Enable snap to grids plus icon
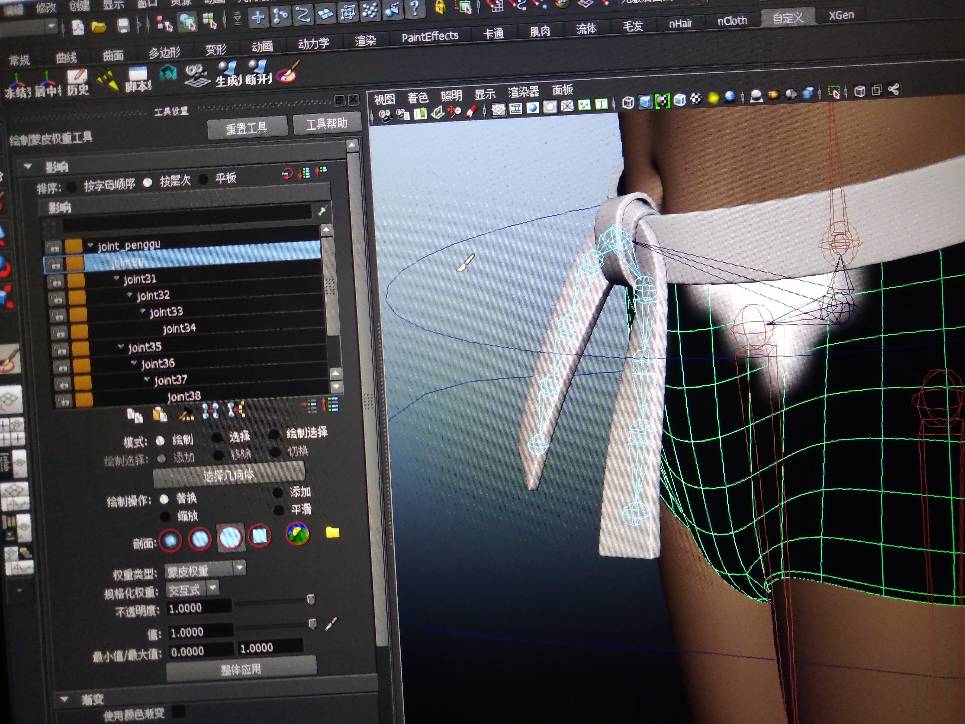965x724 pixels. coord(257,17)
